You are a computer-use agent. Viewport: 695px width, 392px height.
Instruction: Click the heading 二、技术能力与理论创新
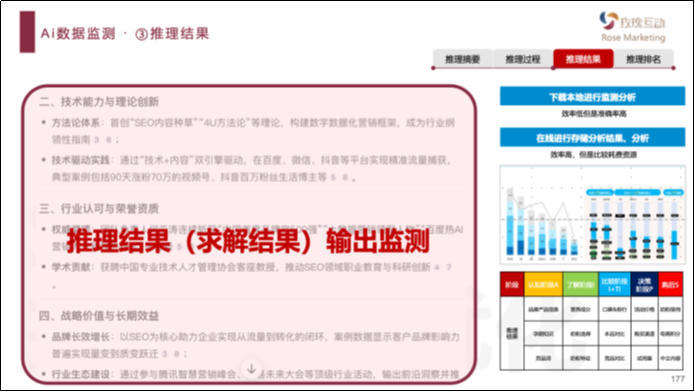tap(99, 102)
